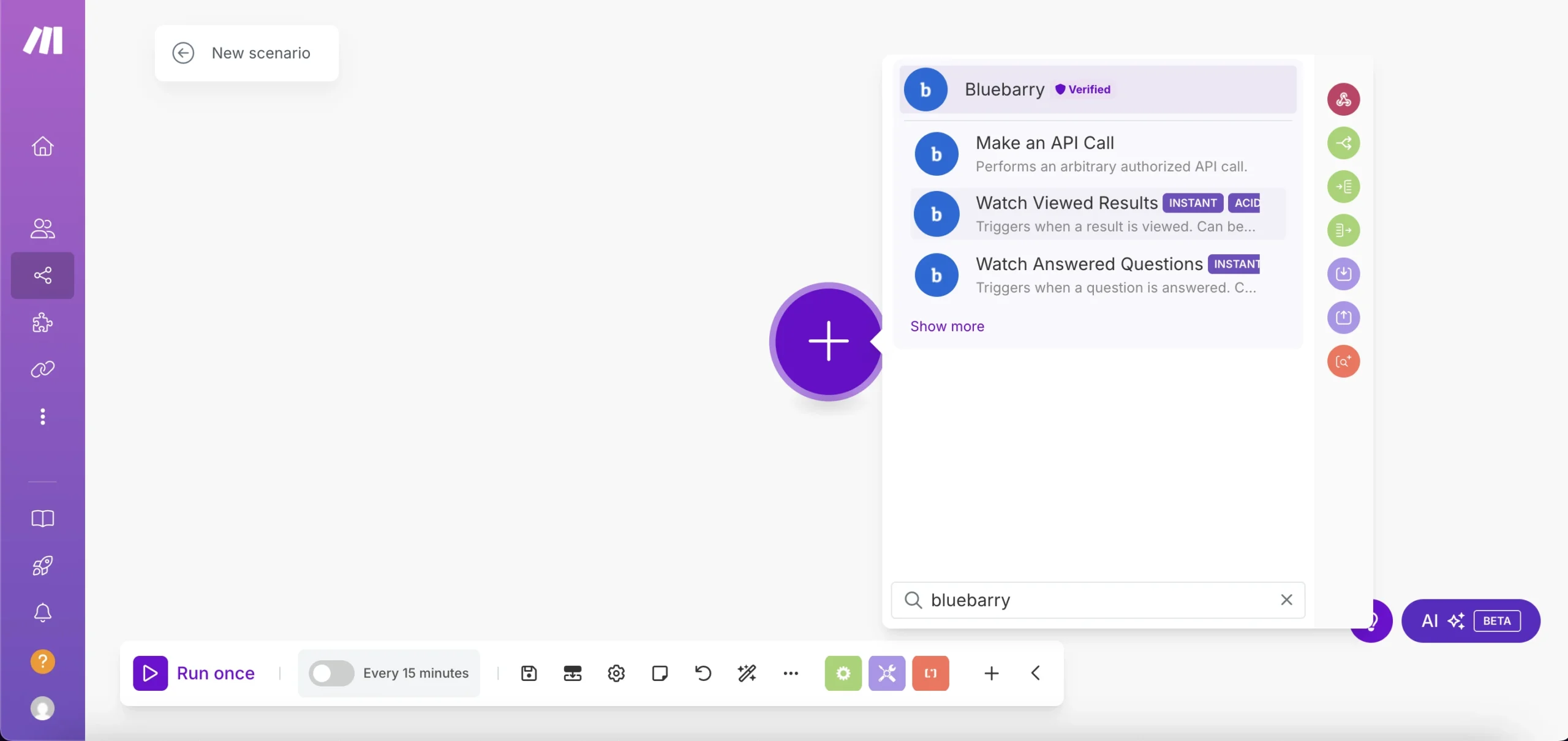Viewport: 1568px width, 741px height.
Task: Click the green Flow control gear tile
Action: click(843, 674)
